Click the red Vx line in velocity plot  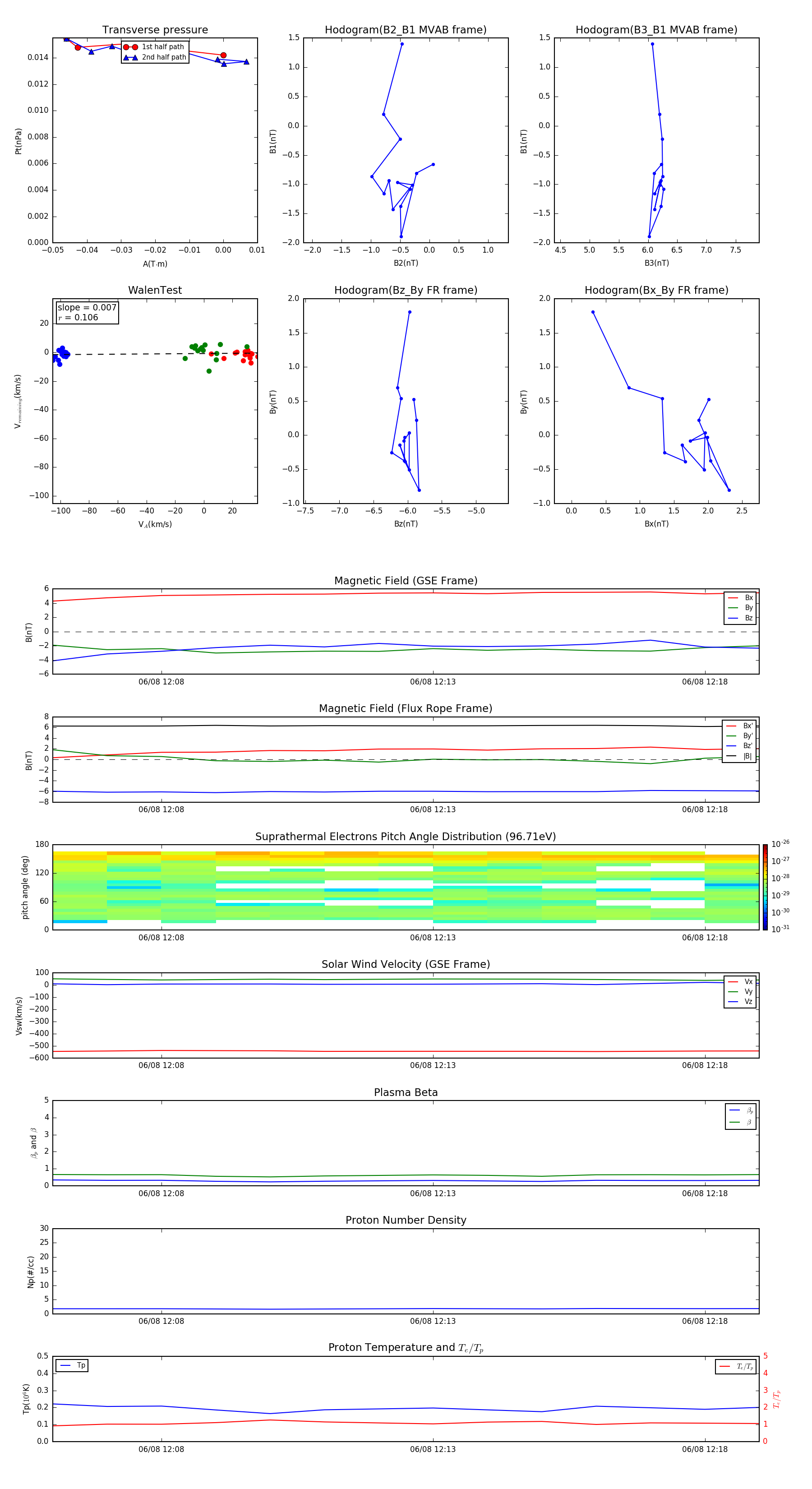(406, 1051)
